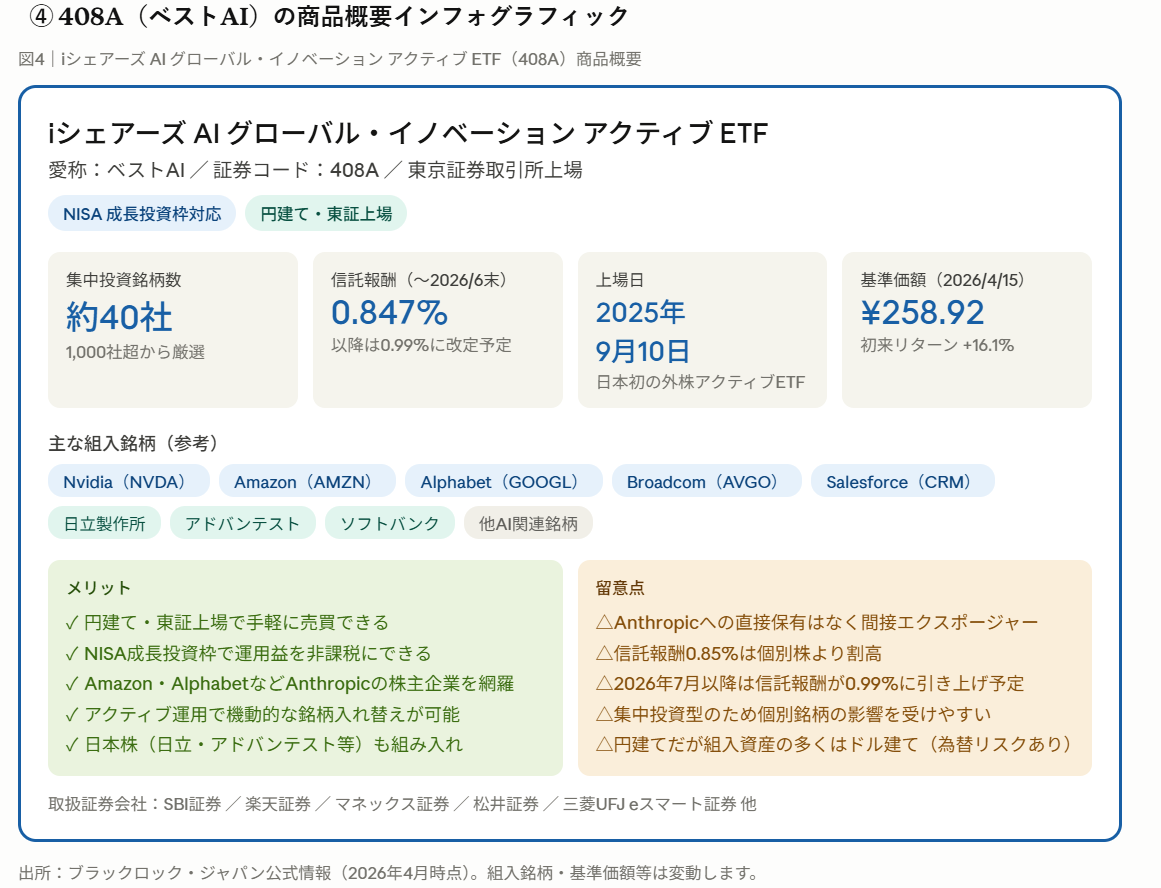Image resolution: width=1161 pixels, height=888 pixels.
Task: Choose the Broadcom (AVGO) chip
Action: point(706,481)
